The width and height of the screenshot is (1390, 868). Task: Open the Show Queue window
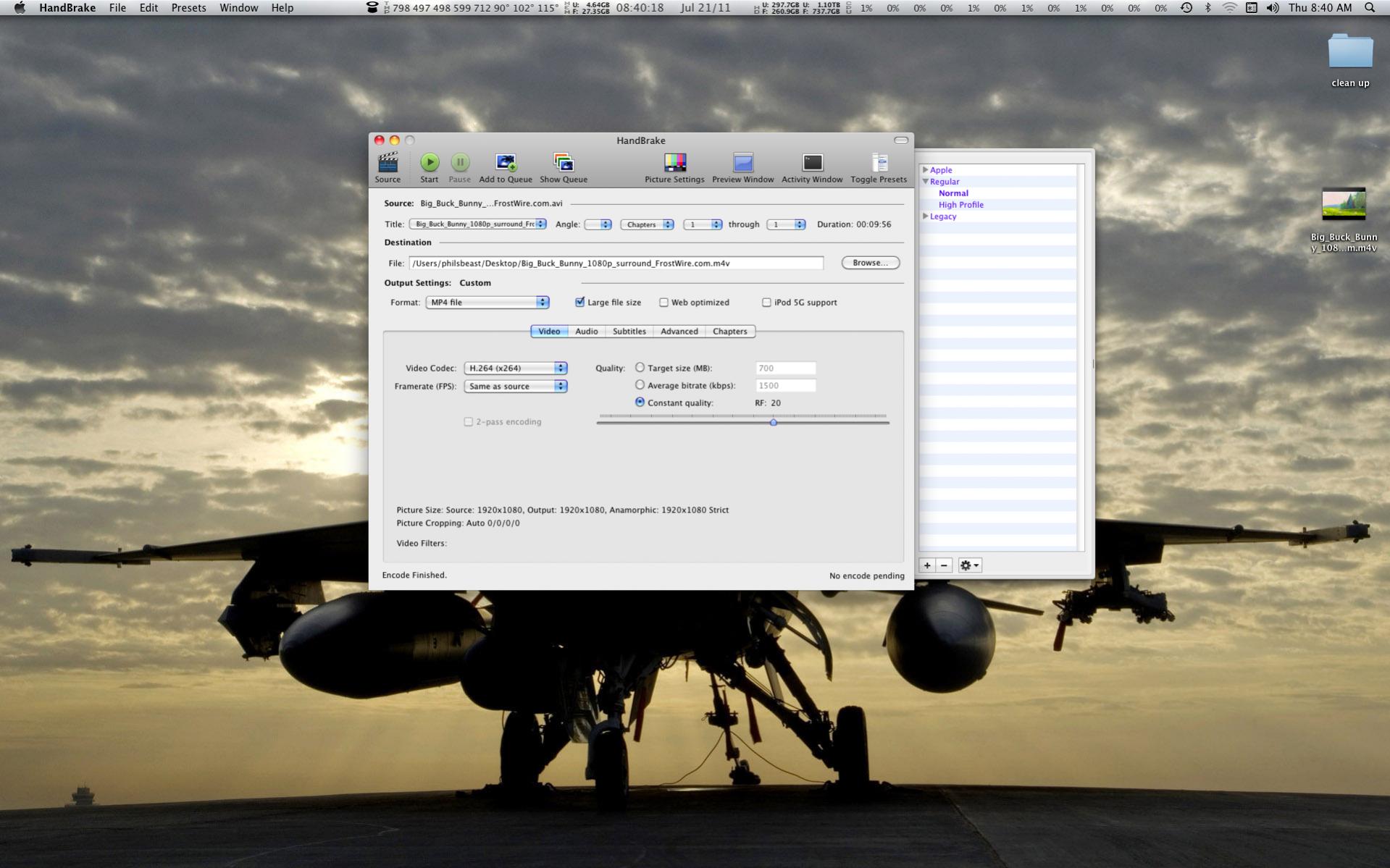(x=563, y=163)
